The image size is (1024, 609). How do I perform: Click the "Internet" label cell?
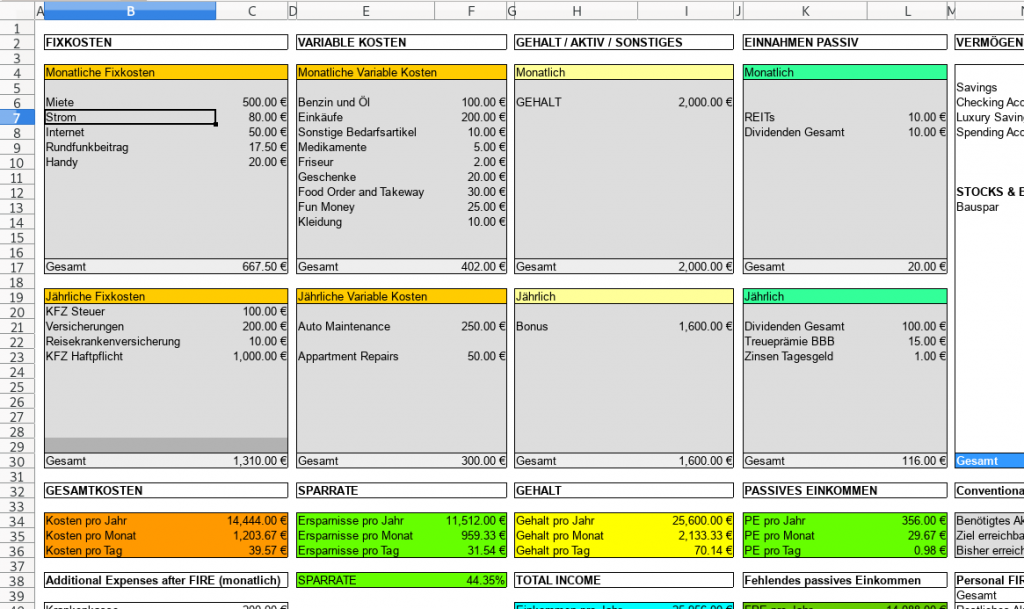(130, 133)
